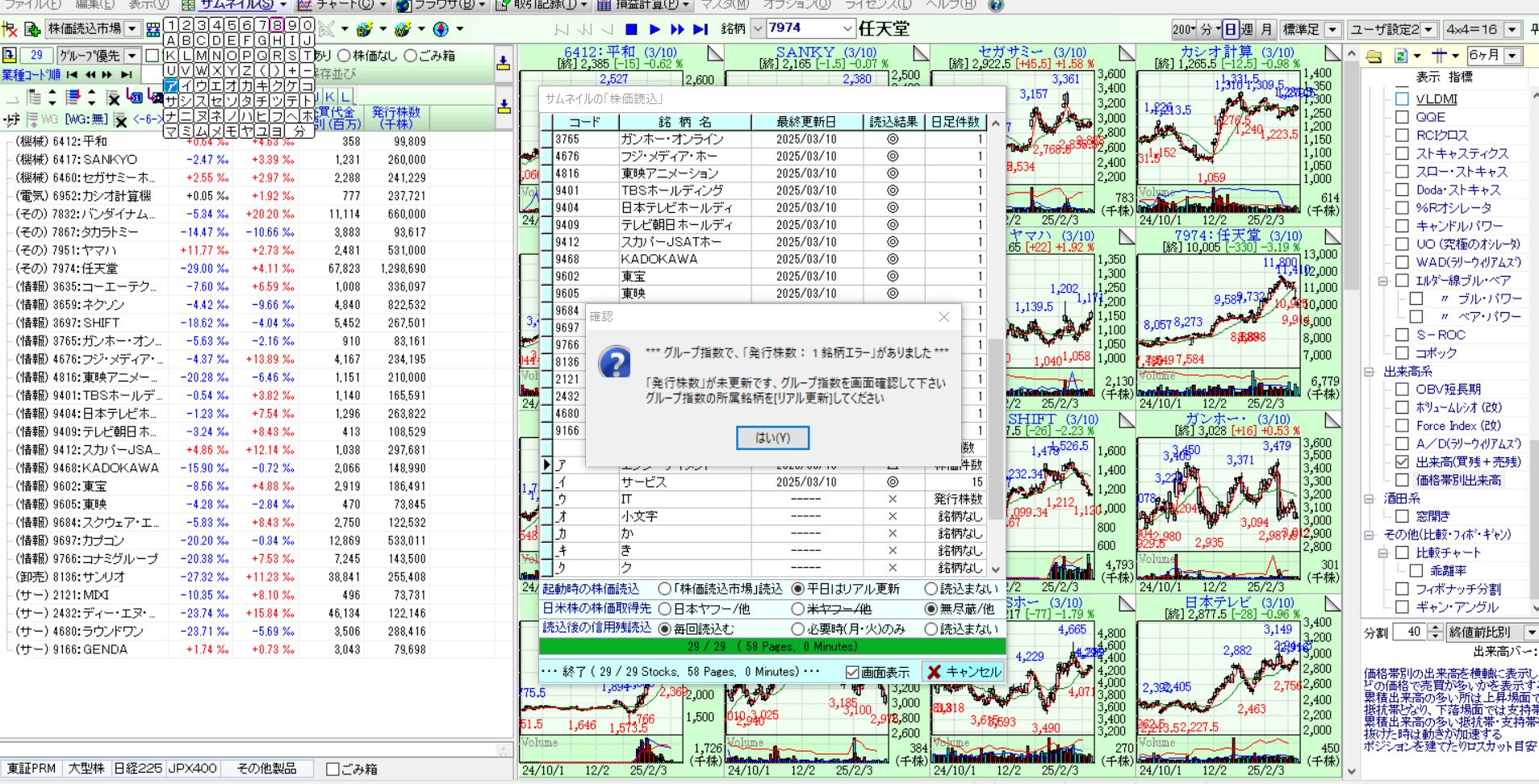This screenshot has height=784, width=1539.
Task: Click the list delete X icon
Action: pyautogui.click(x=114, y=98)
